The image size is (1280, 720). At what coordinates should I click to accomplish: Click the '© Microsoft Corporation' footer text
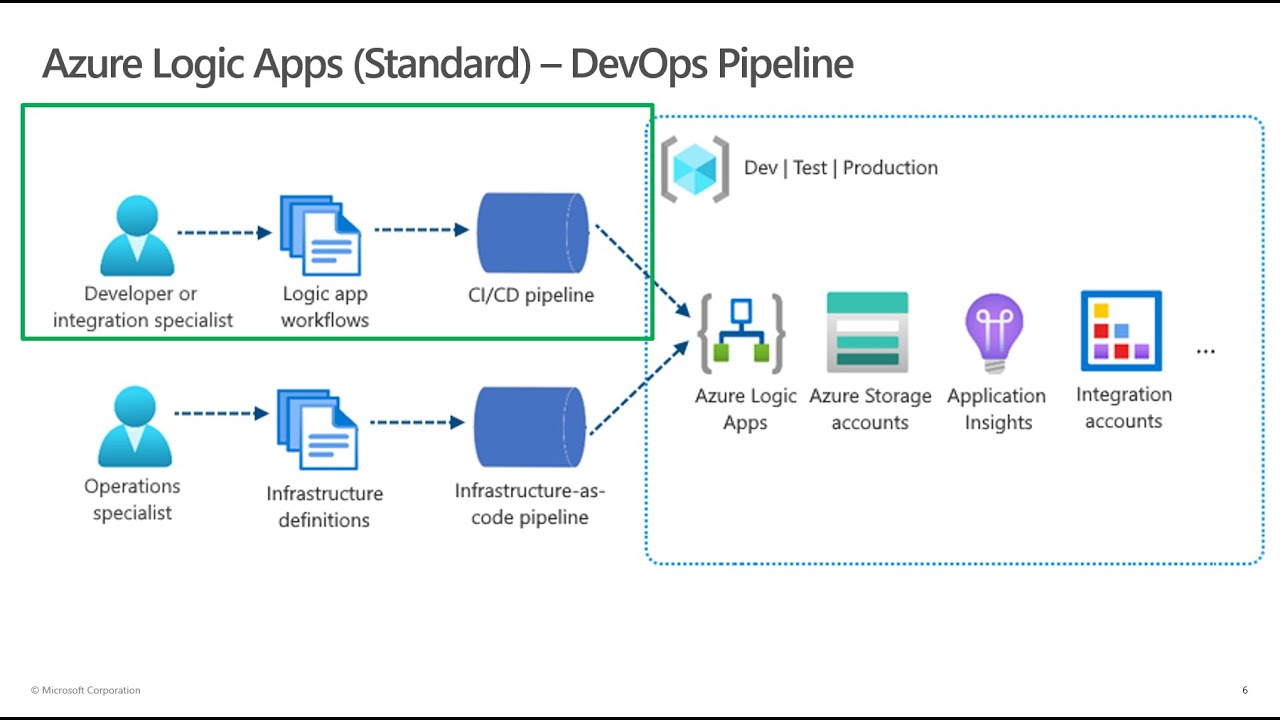86,690
